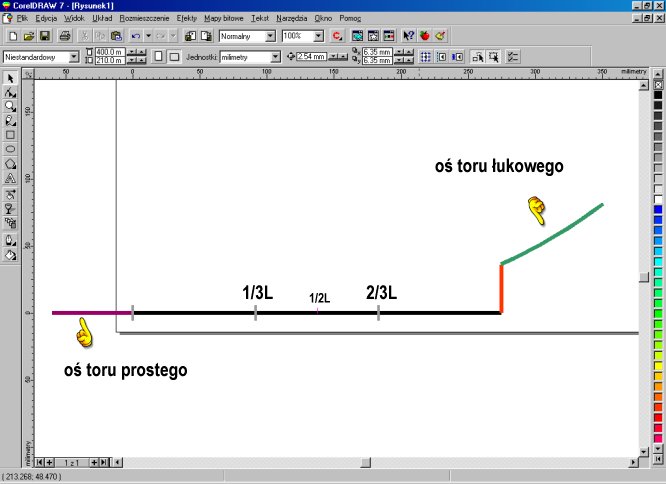This screenshot has height=484, width=666.
Task: Click the text label 'oś toru łukowego'
Action: pyautogui.click(x=499, y=167)
